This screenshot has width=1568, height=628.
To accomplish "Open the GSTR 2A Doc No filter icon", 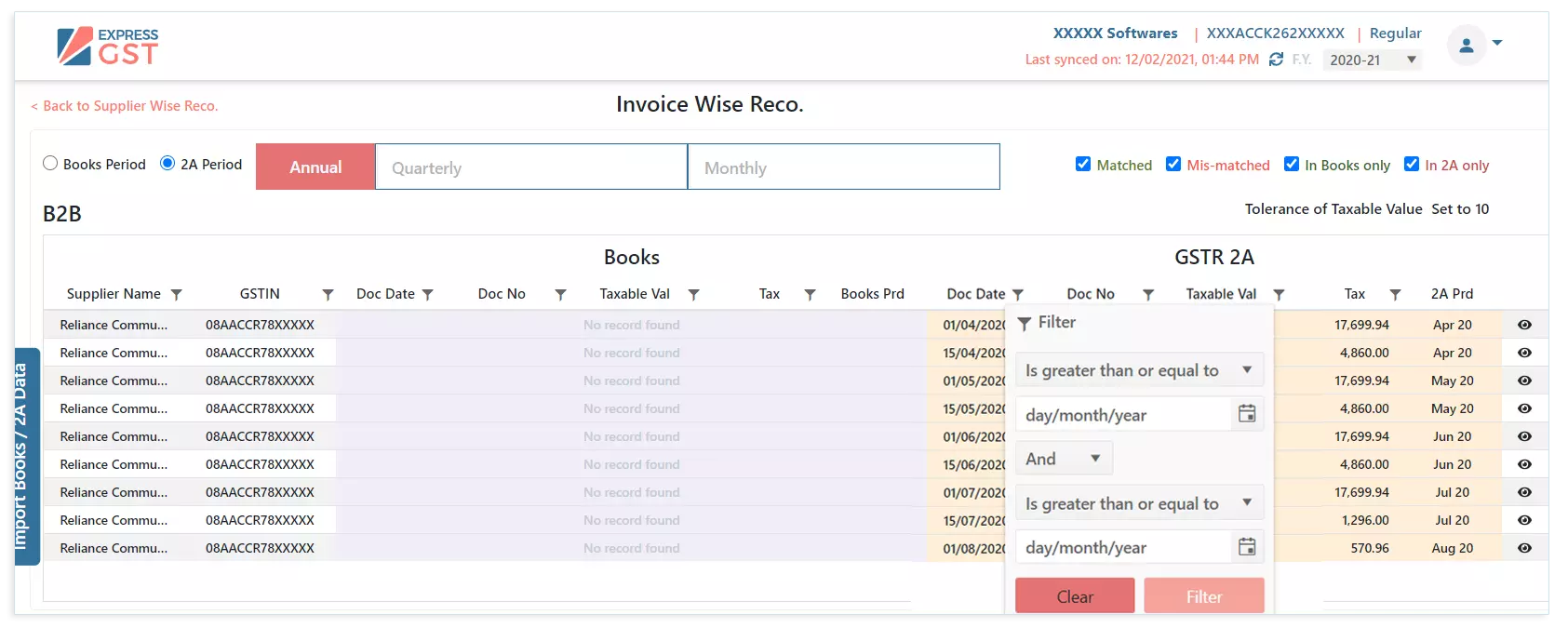I will point(1148,295).
